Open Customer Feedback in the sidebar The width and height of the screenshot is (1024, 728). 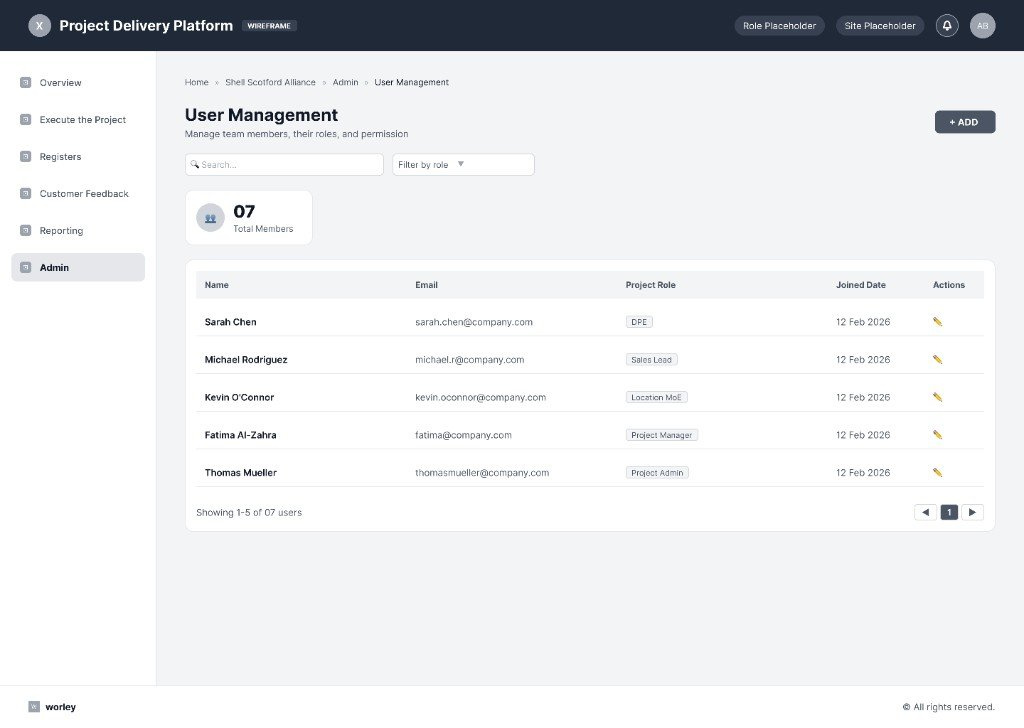click(78, 193)
